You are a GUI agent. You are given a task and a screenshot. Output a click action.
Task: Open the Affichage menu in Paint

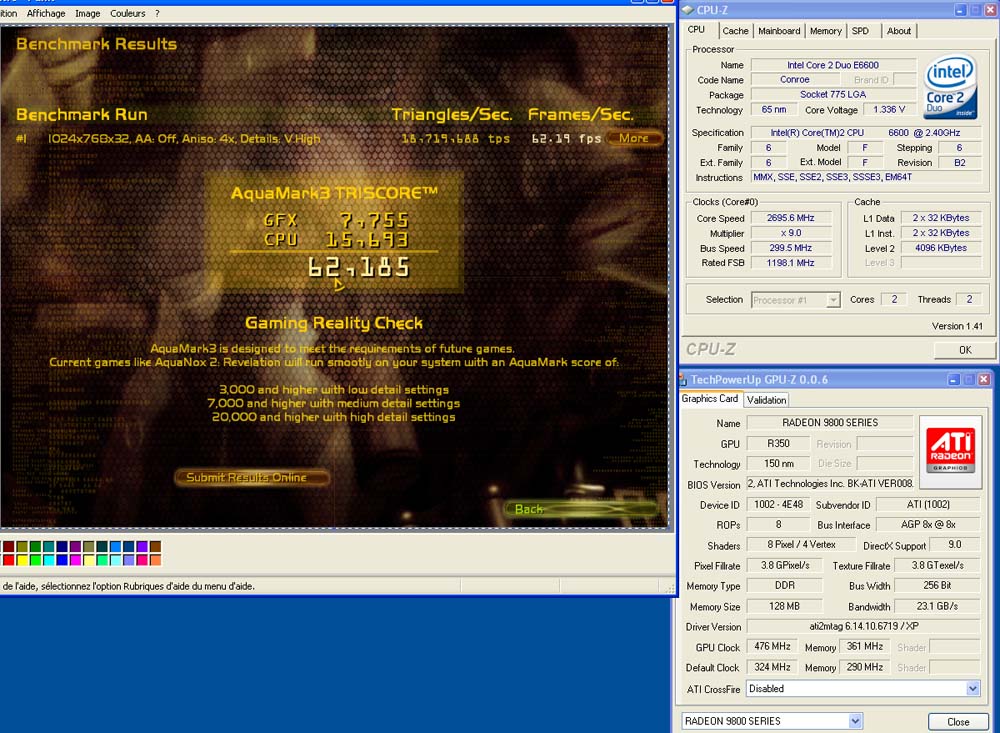point(46,13)
